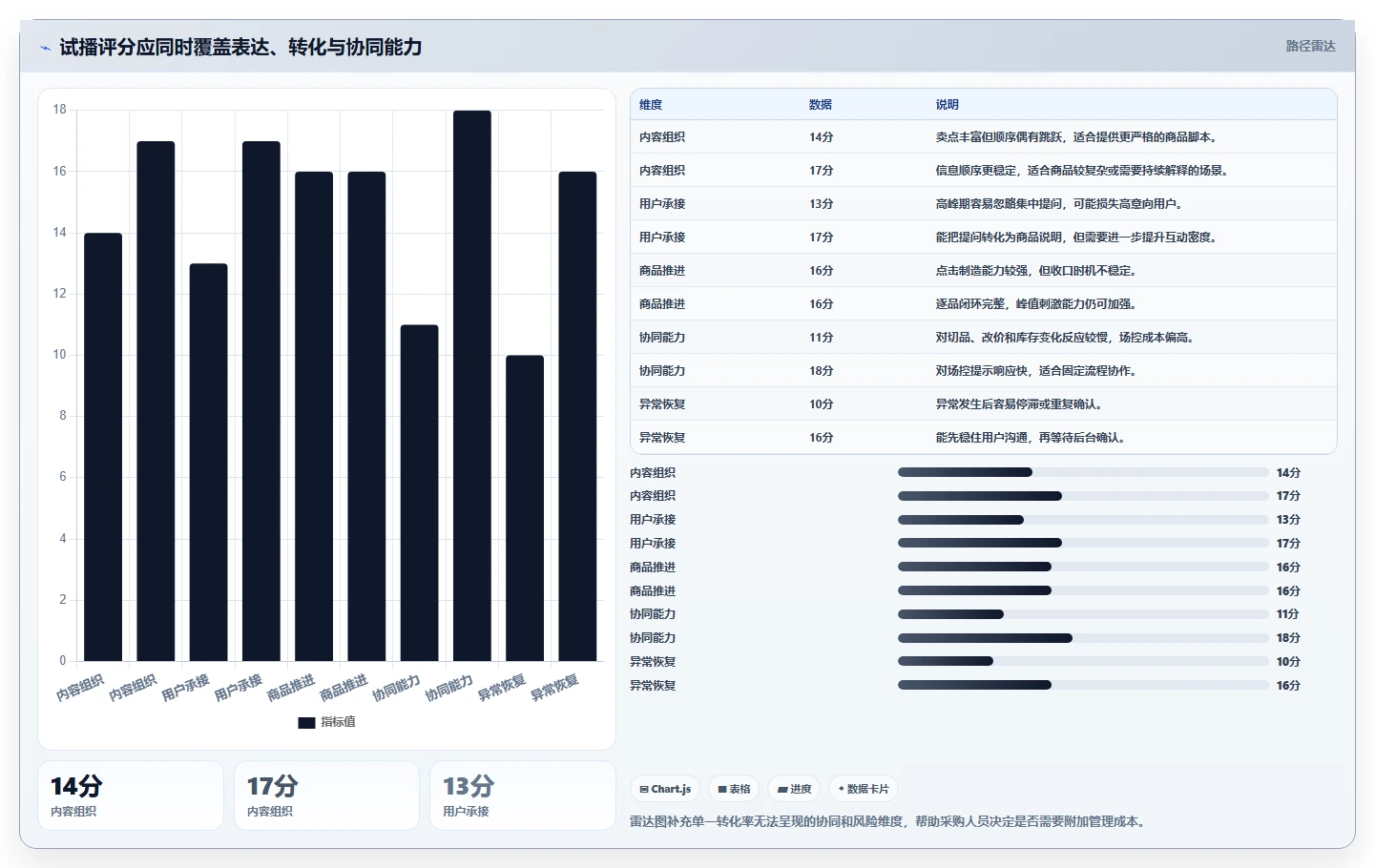This screenshot has height=868, width=1375.
Task: Click the 10分 value in the table
Action: [821, 404]
